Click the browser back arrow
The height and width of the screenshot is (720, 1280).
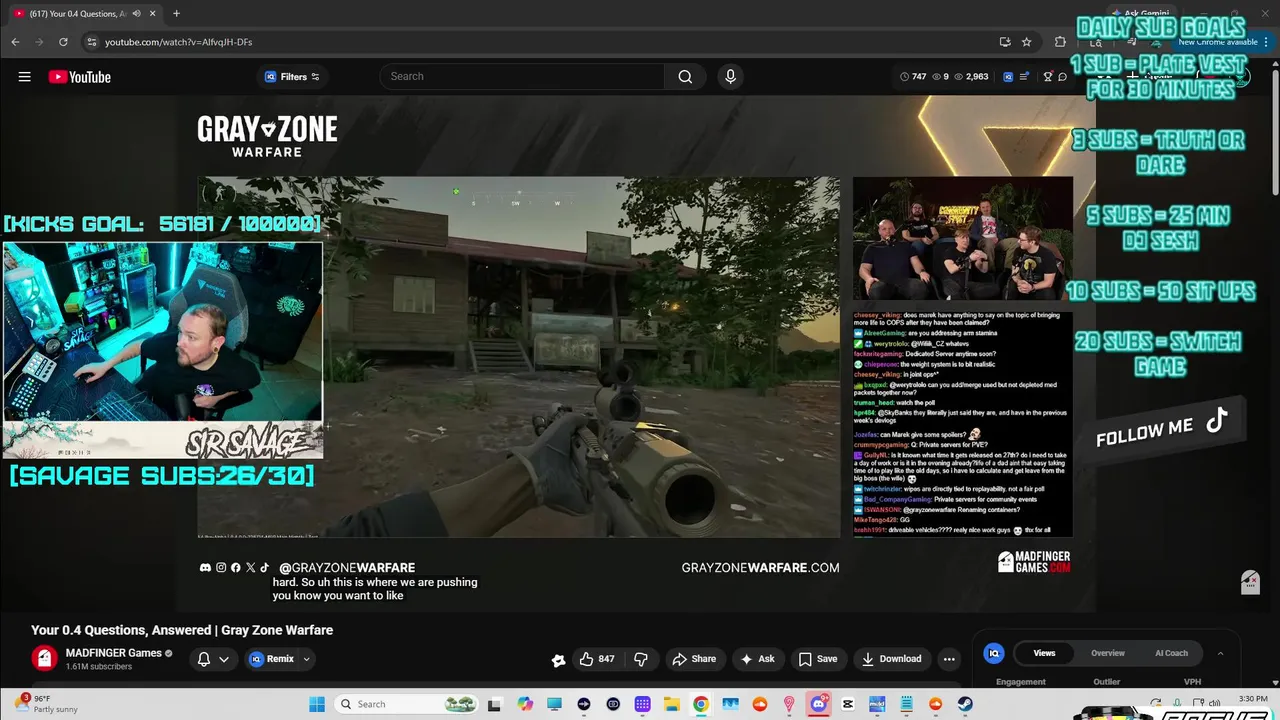[x=15, y=42]
